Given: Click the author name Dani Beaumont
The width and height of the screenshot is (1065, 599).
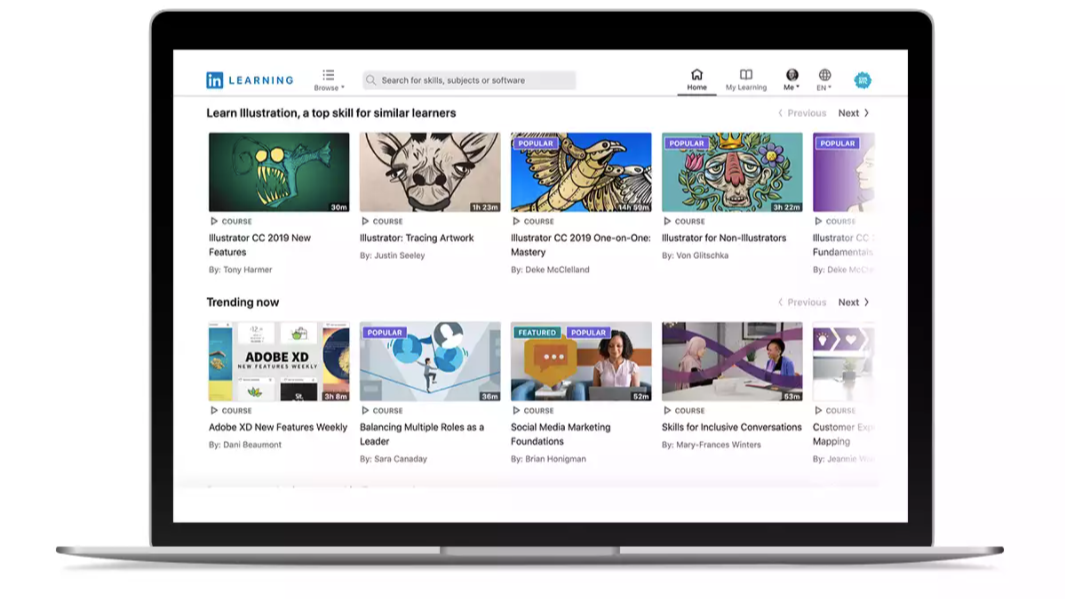Looking at the screenshot, I should (x=252, y=445).
